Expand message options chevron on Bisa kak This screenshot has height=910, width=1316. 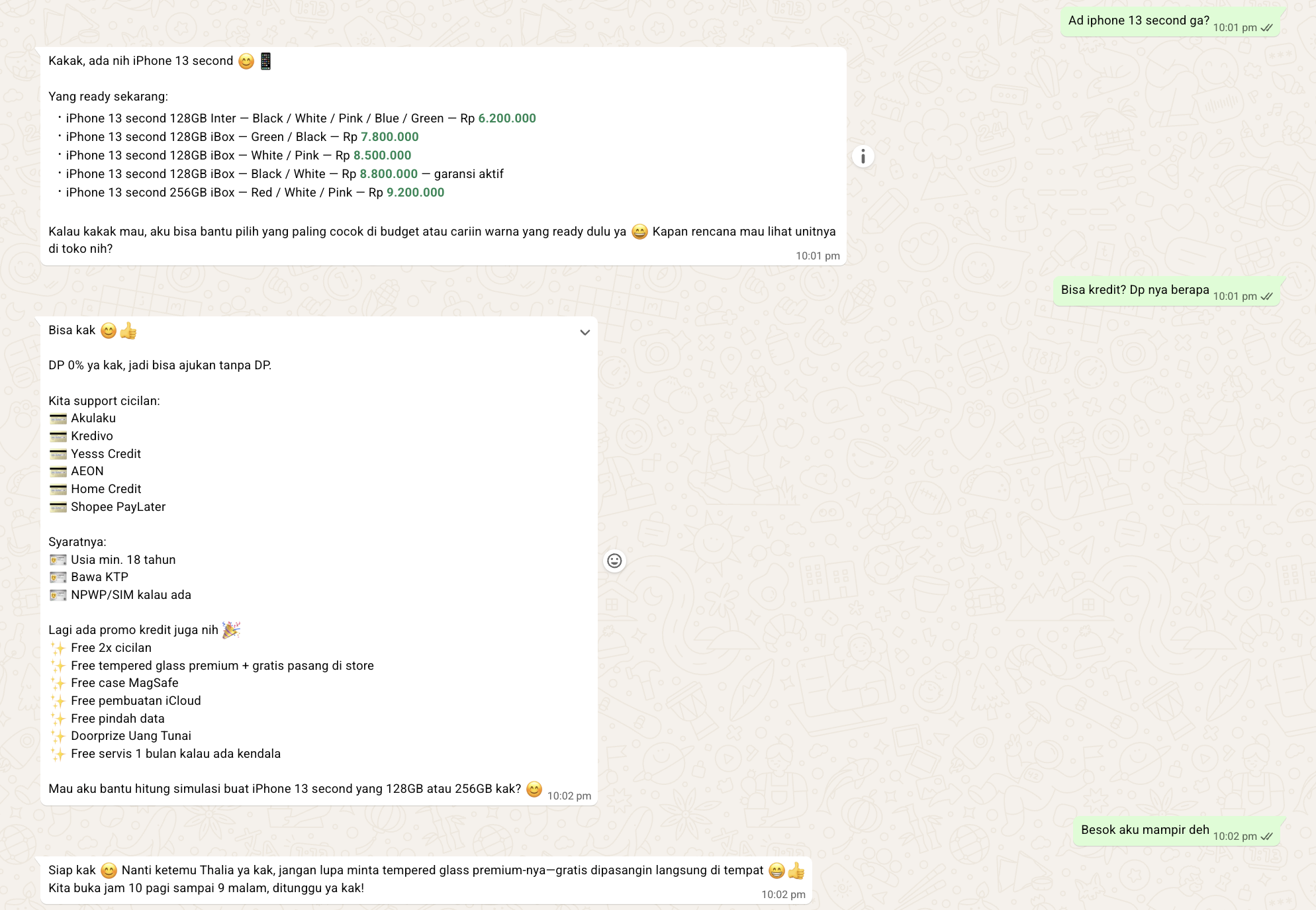[x=585, y=332]
